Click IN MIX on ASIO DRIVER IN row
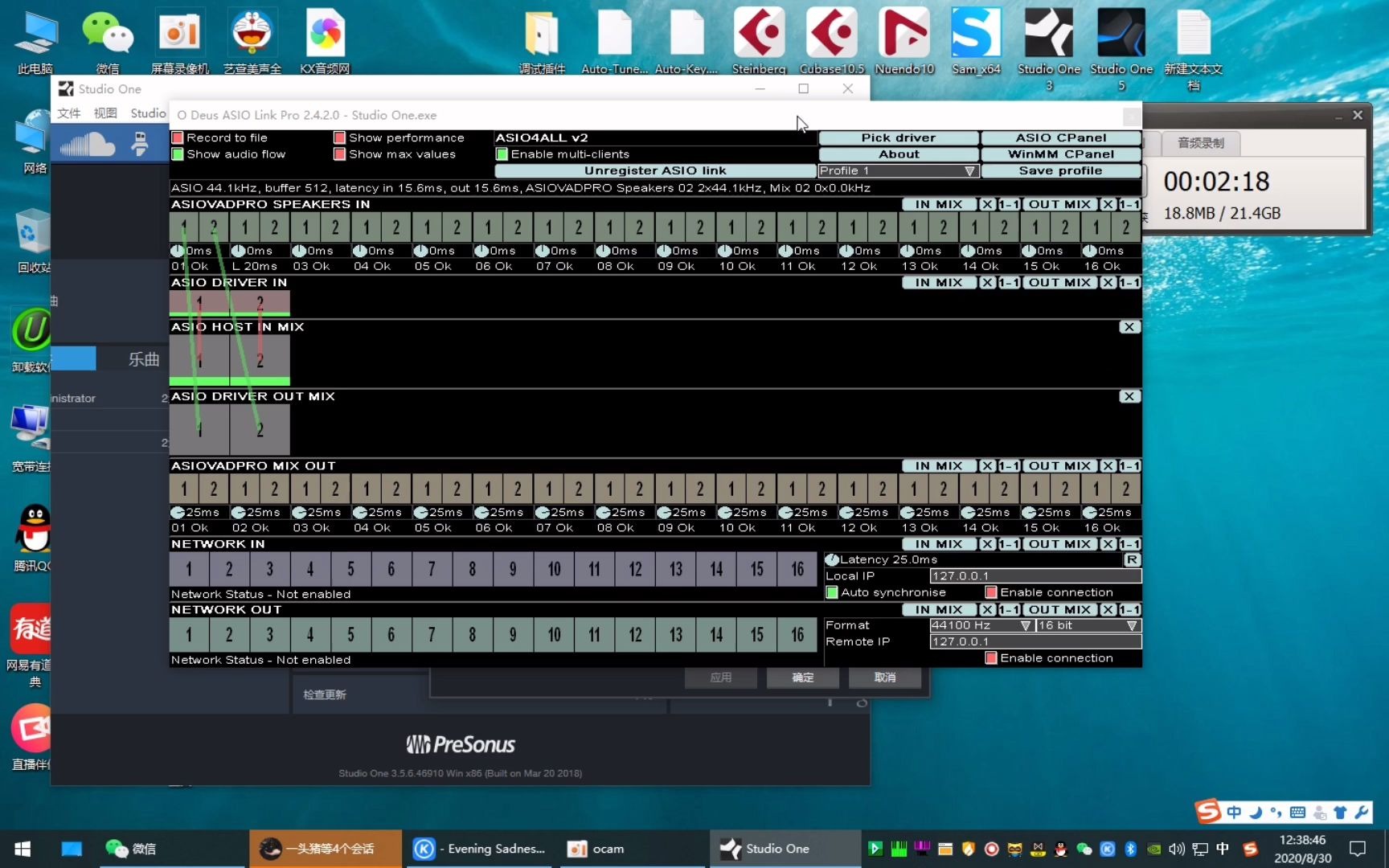Screen dimensions: 1389x868 click(x=938, y=282)
